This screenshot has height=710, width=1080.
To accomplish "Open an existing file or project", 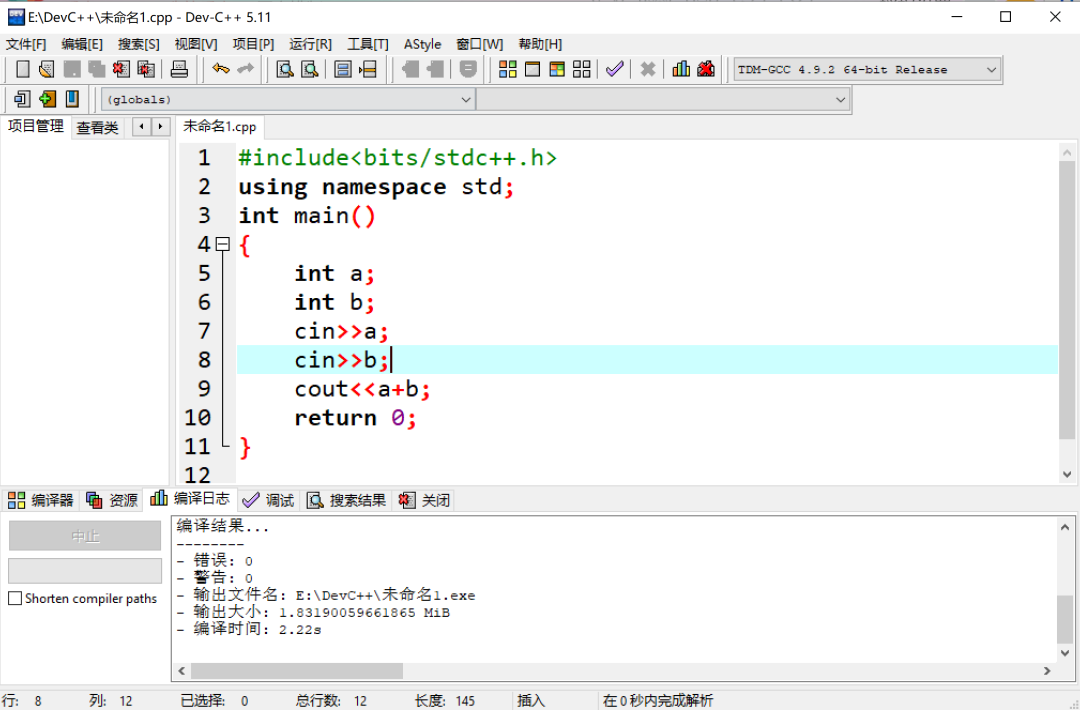I will [x=47, y=69].
